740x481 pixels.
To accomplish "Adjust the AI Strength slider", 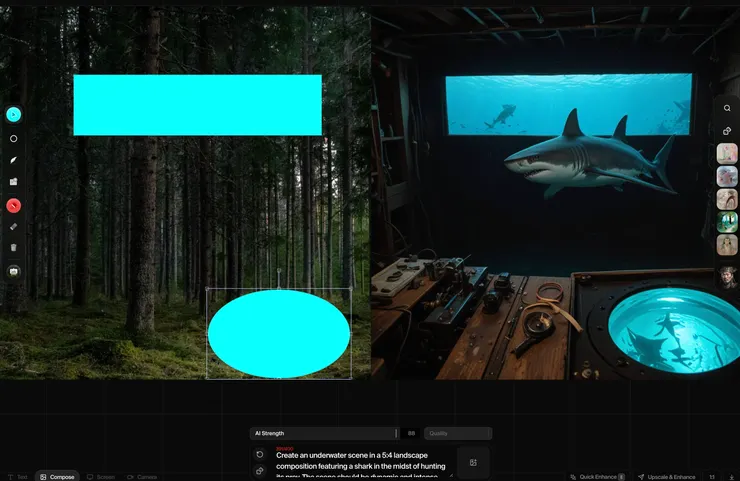I will [325, 433].
